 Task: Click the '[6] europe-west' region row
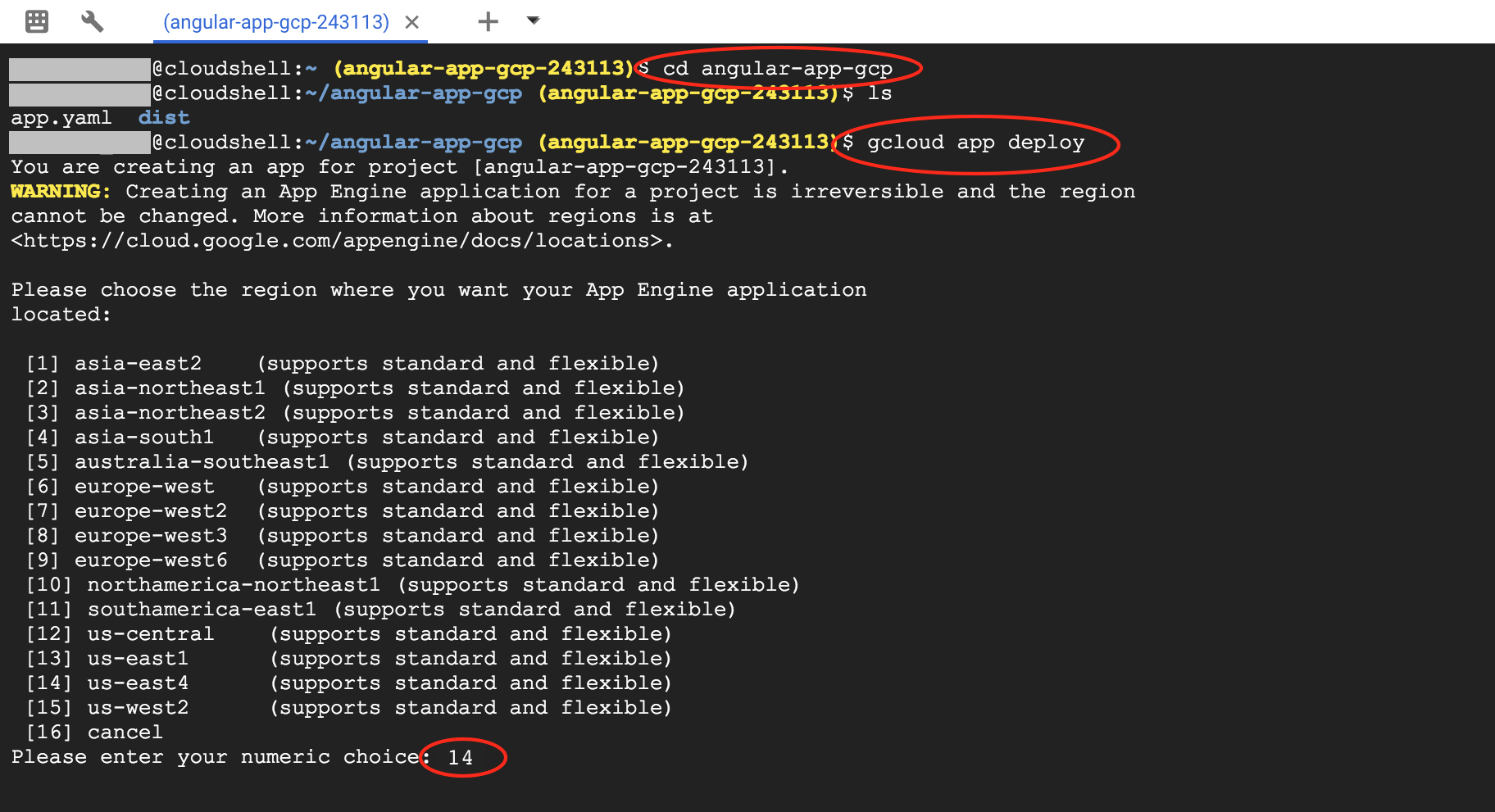click(343, 487)
